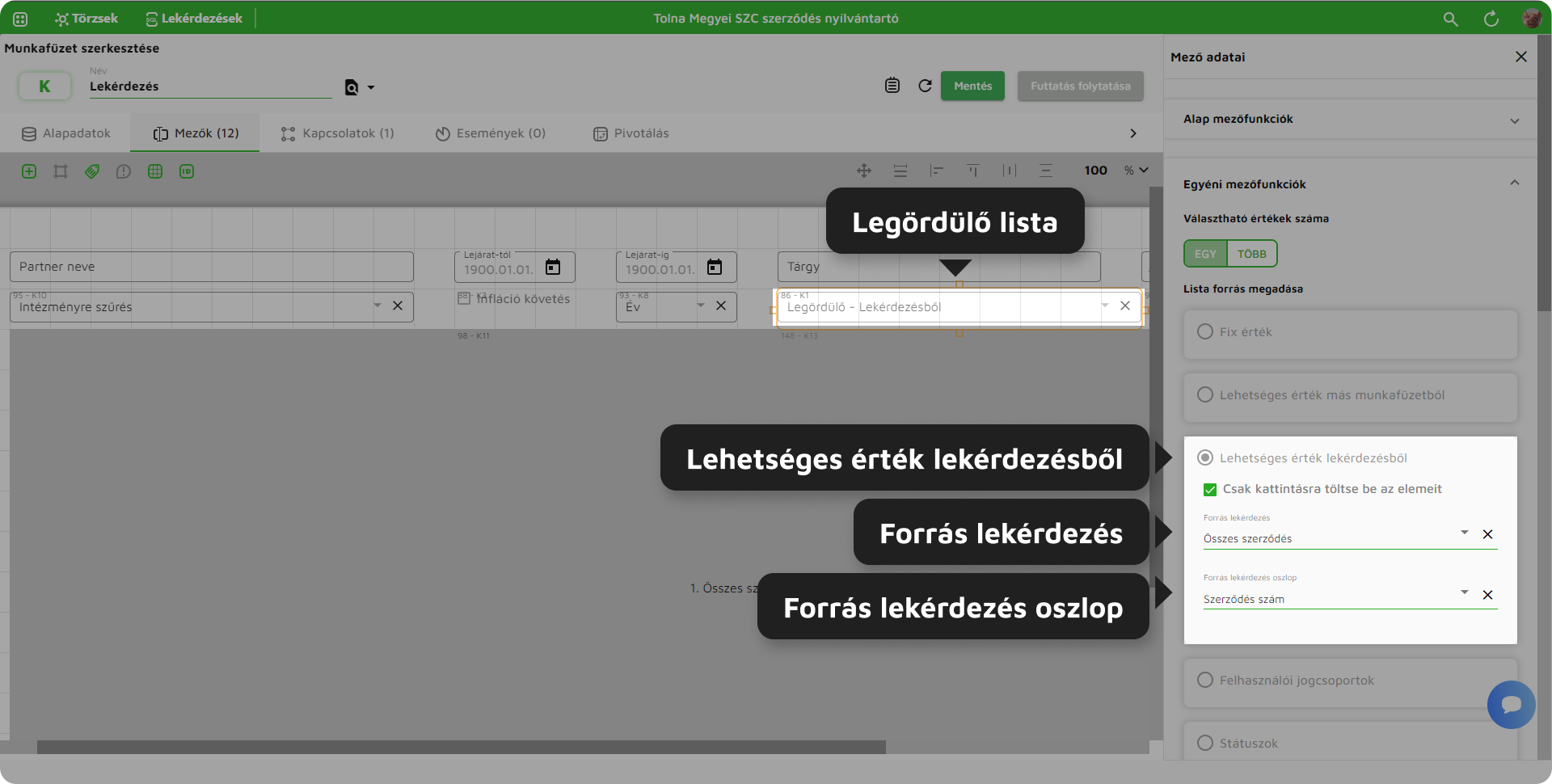Click the distribute horizontally icon
The height and width of the screenshot is (784, 1552).
(1010, 171)
